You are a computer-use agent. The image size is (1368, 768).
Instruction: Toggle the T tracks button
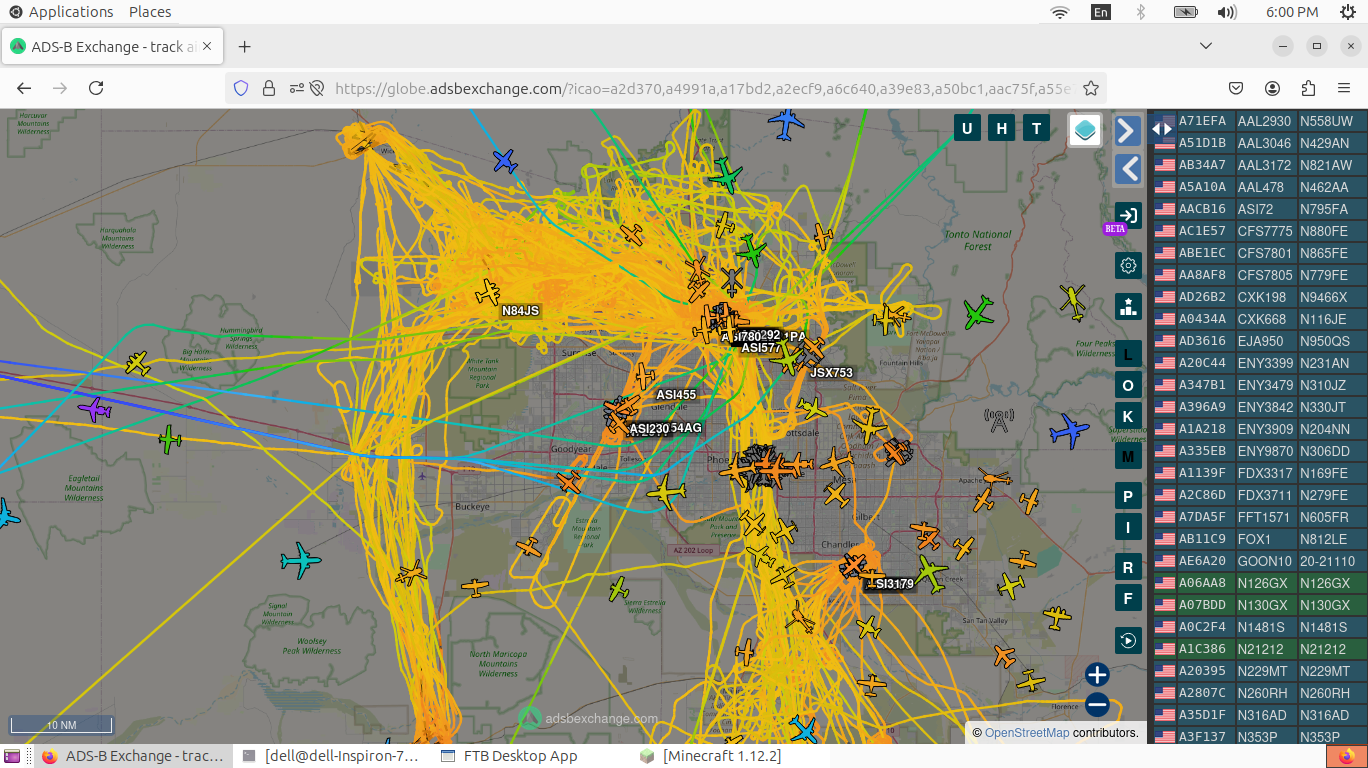point(1037,128)
